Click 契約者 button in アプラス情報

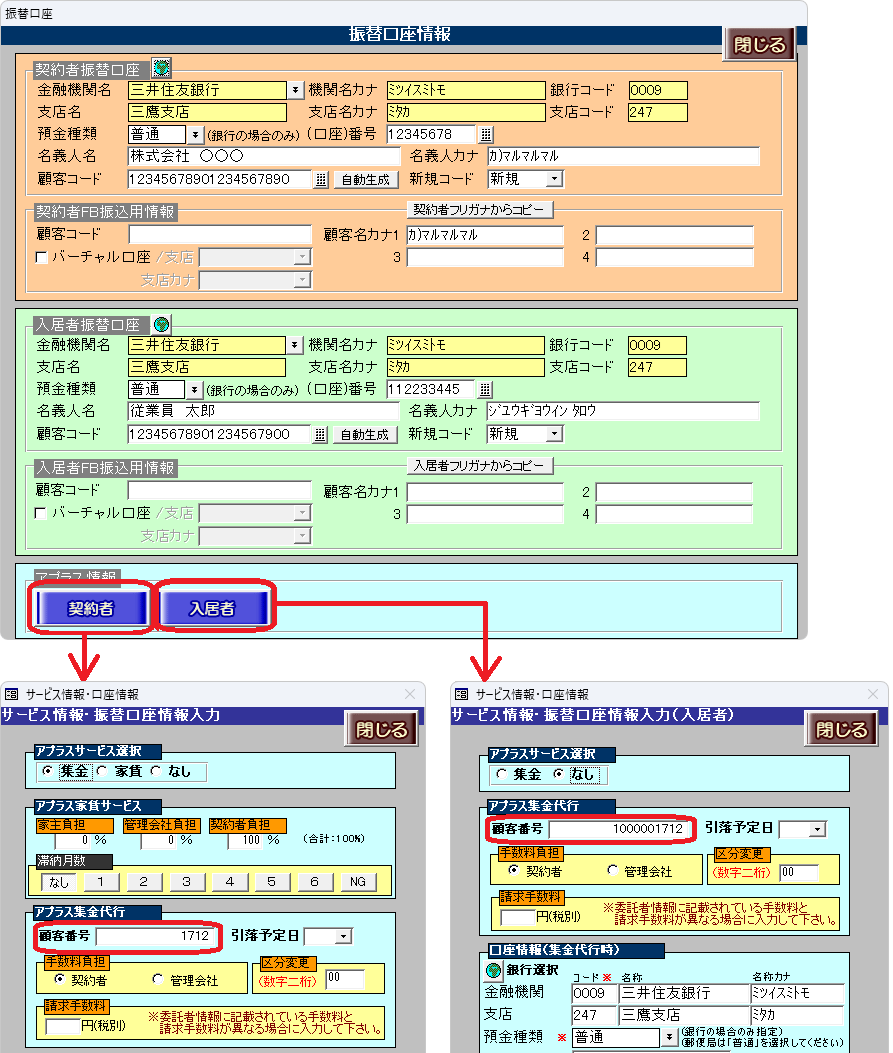tap(91, 607)
